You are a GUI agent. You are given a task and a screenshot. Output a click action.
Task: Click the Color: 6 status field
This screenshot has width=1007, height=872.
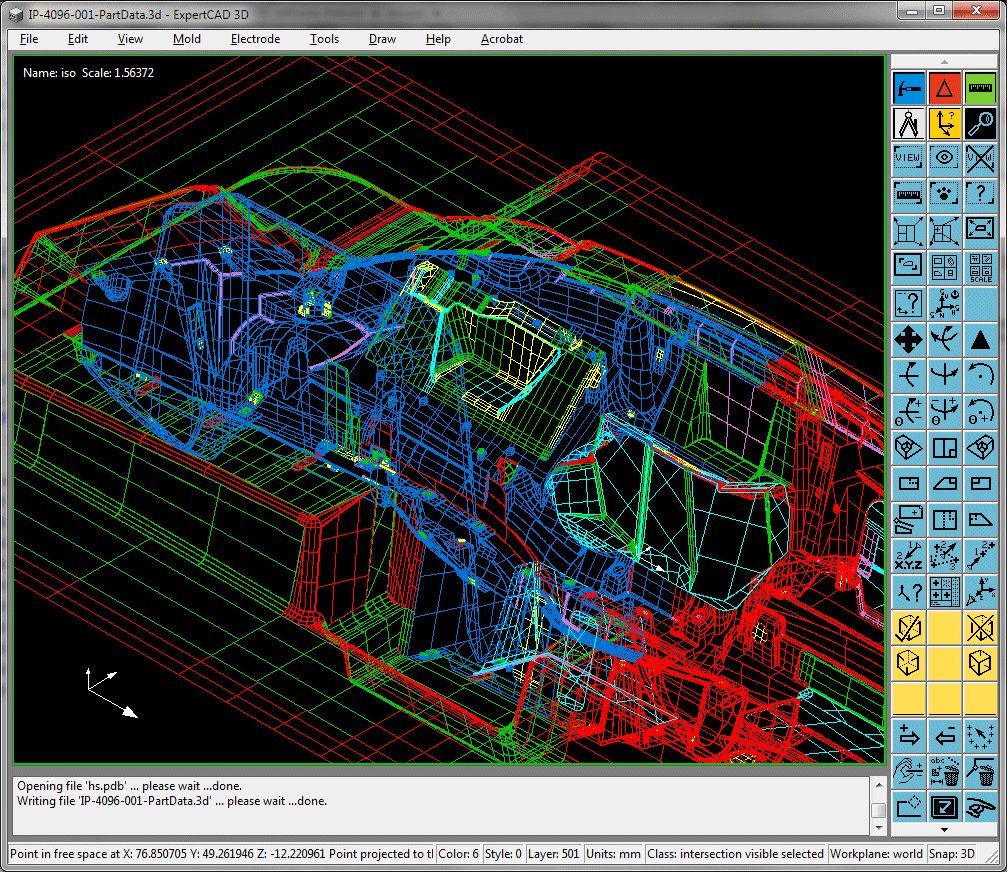(458, 854)
